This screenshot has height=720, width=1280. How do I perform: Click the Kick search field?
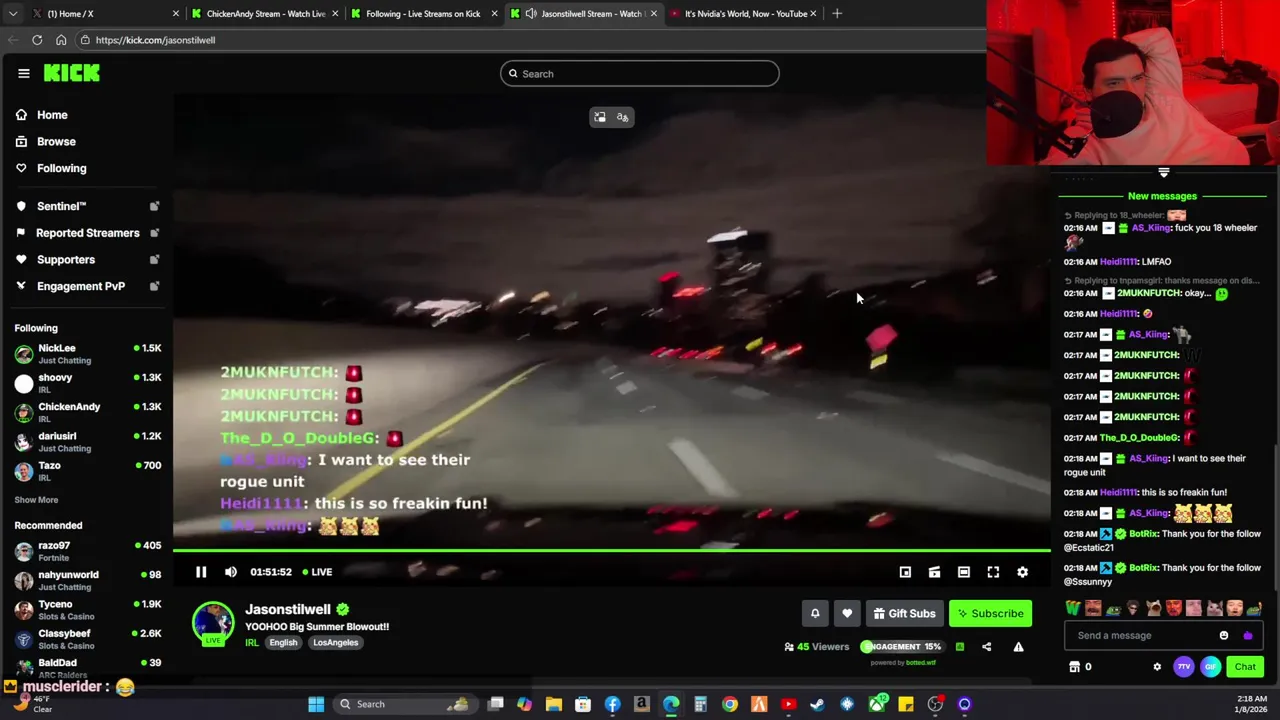pos(640,74)
